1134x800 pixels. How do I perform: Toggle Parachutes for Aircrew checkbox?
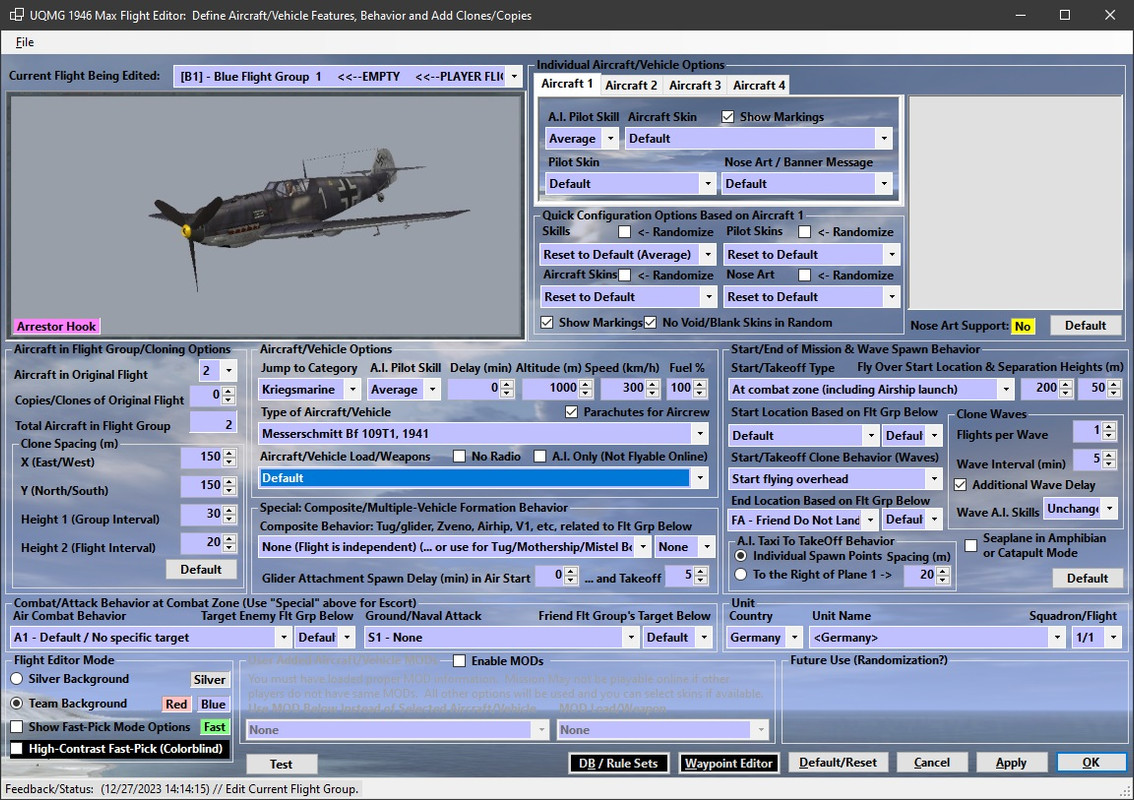tap(571, 412)
